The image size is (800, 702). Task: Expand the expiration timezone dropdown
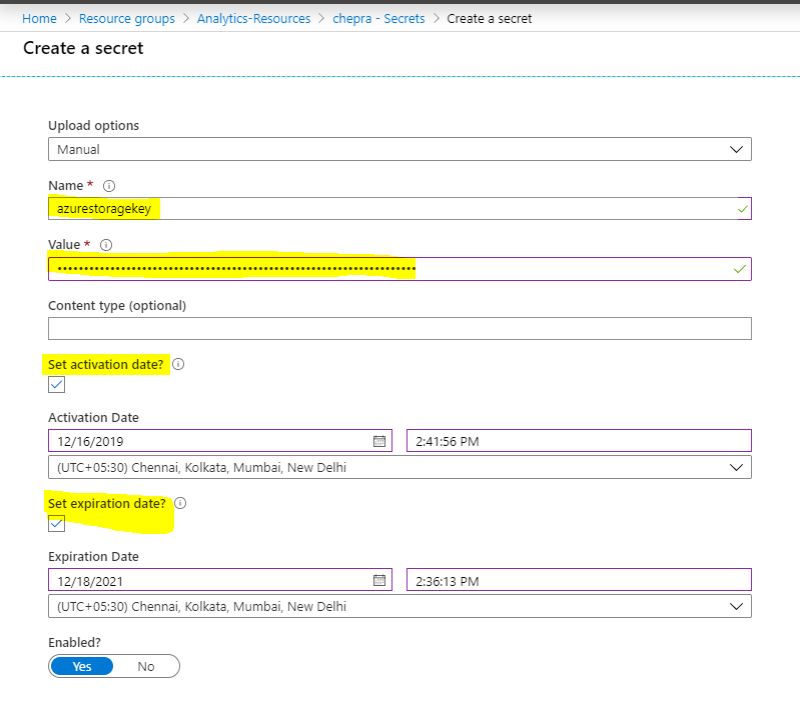pos(737,605)
